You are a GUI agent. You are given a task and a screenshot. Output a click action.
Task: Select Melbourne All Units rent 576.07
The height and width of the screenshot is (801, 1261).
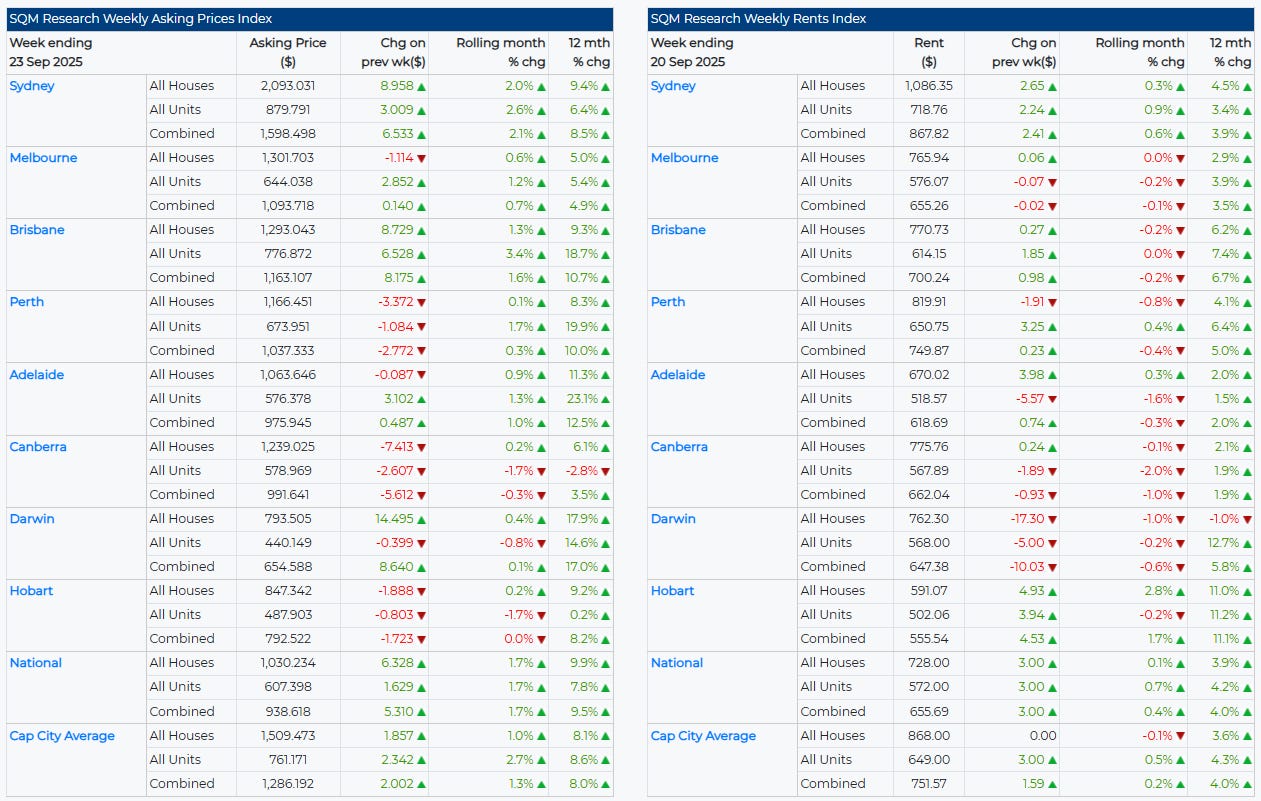coord(929,182)
